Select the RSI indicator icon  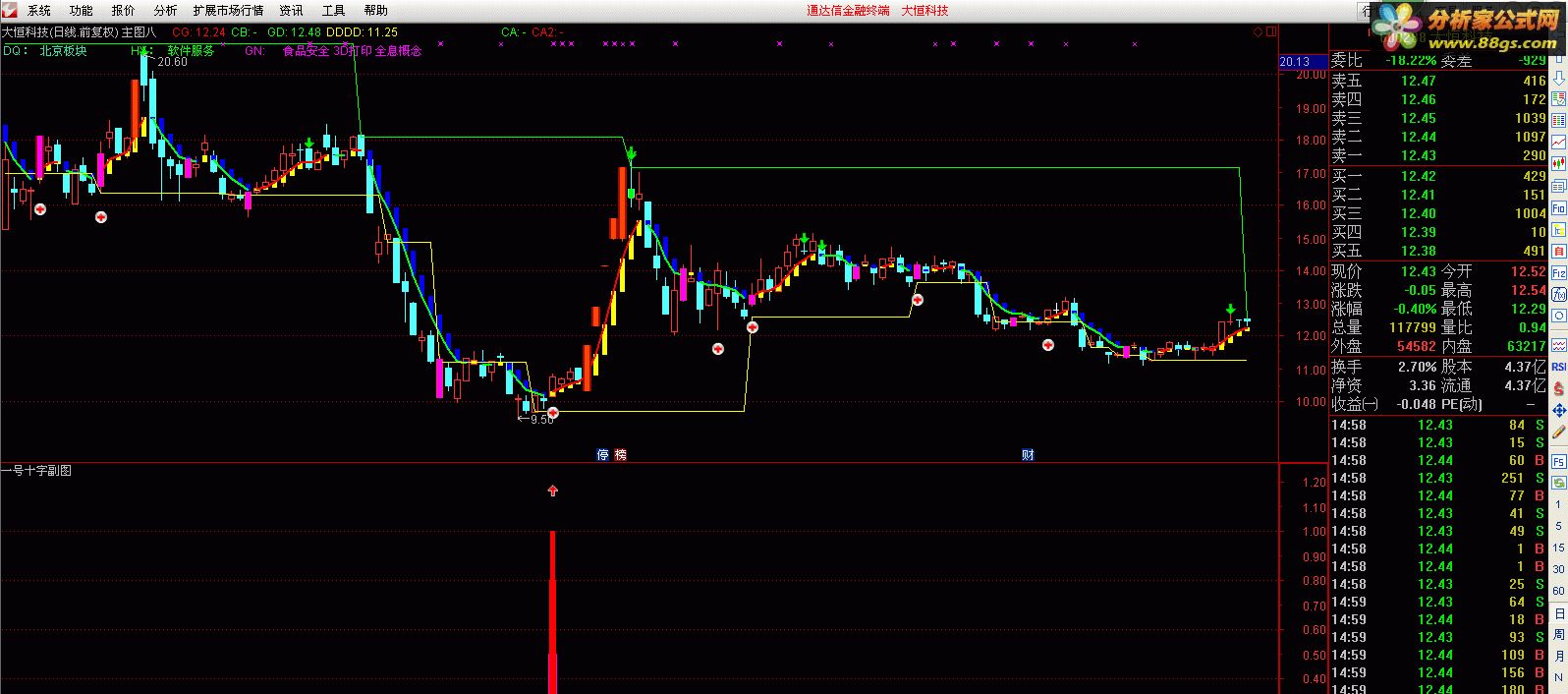(1558, 365)
